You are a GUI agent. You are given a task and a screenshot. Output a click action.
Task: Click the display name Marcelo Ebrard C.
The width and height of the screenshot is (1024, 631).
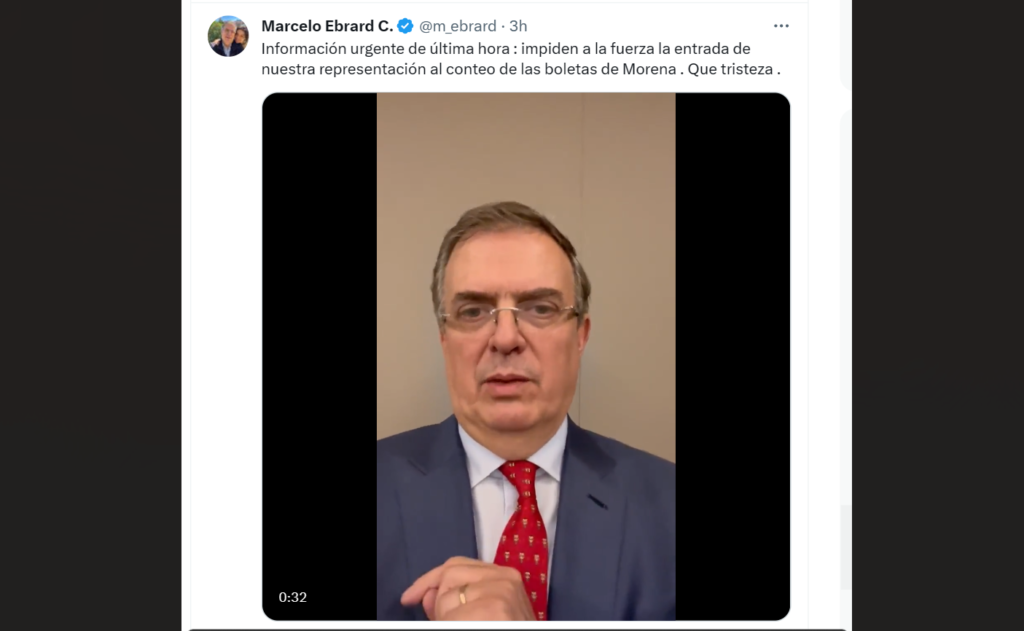coord(327,26)
